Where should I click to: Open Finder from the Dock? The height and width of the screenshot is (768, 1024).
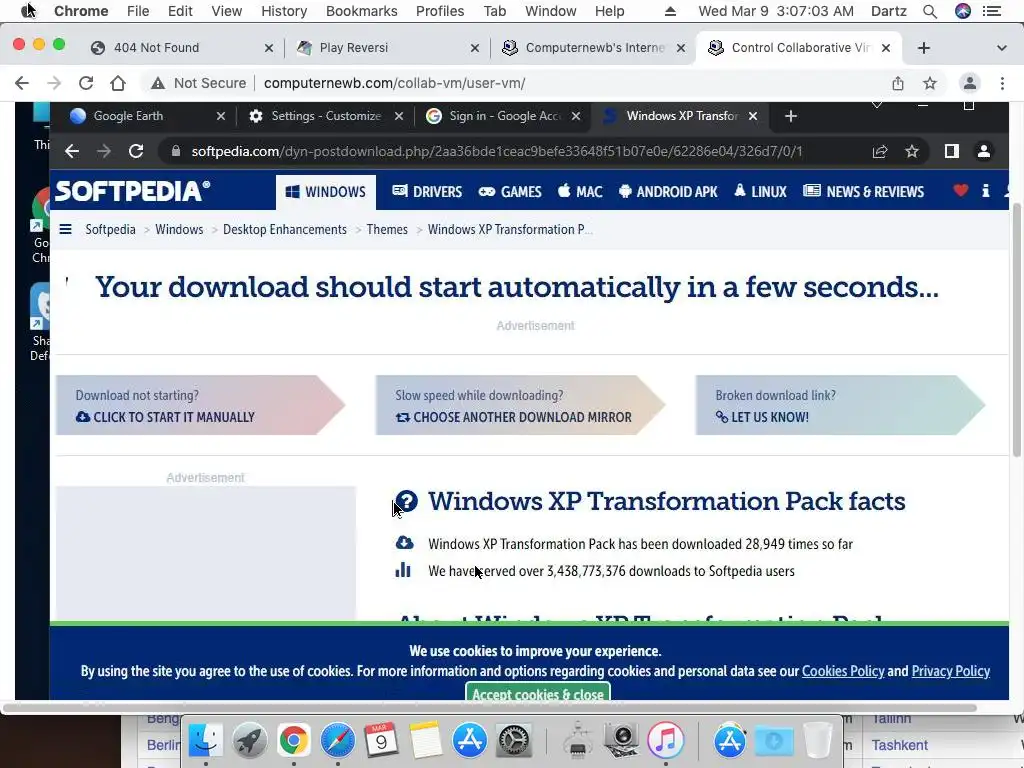click(x=205, y=741)
